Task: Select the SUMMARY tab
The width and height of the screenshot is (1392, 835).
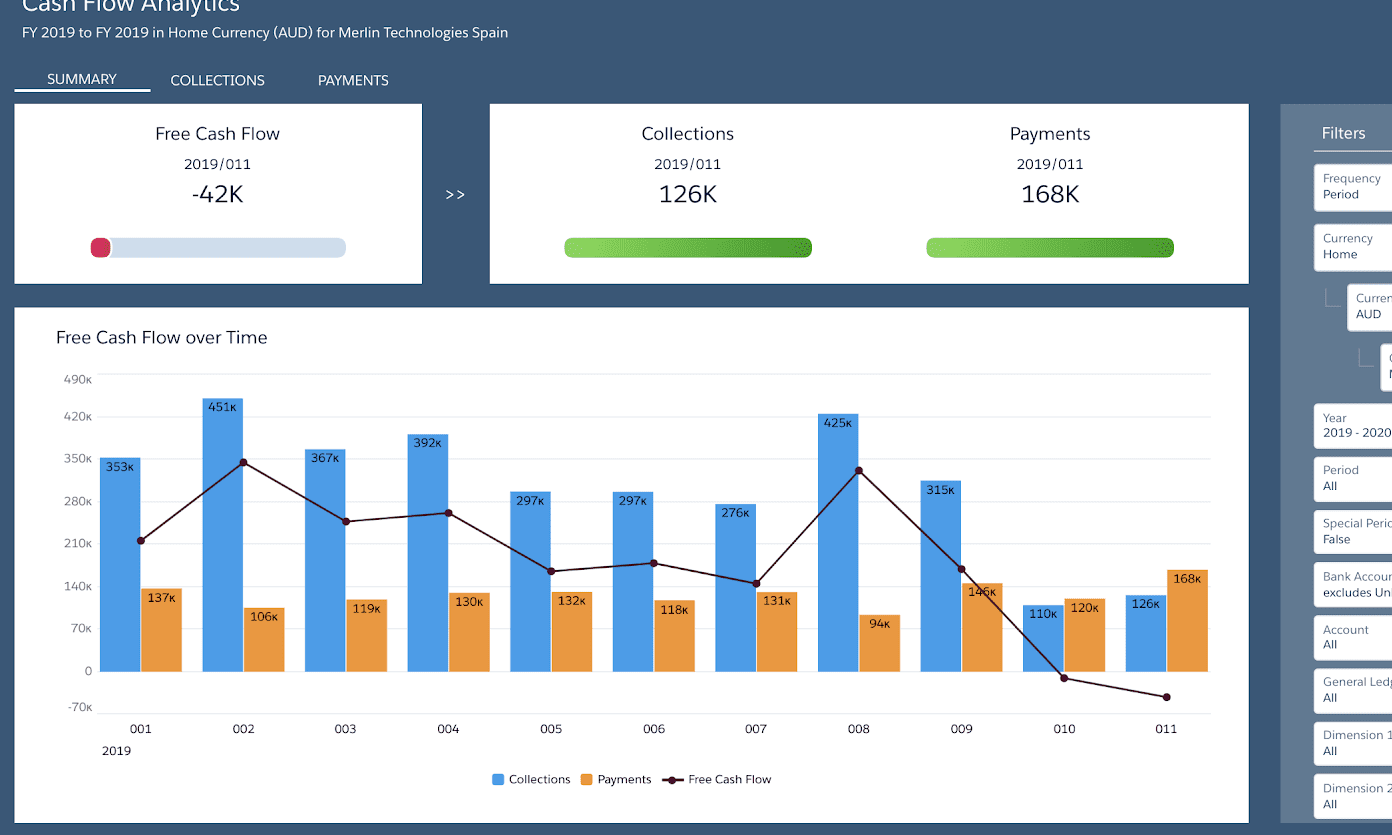Action: 81,79
